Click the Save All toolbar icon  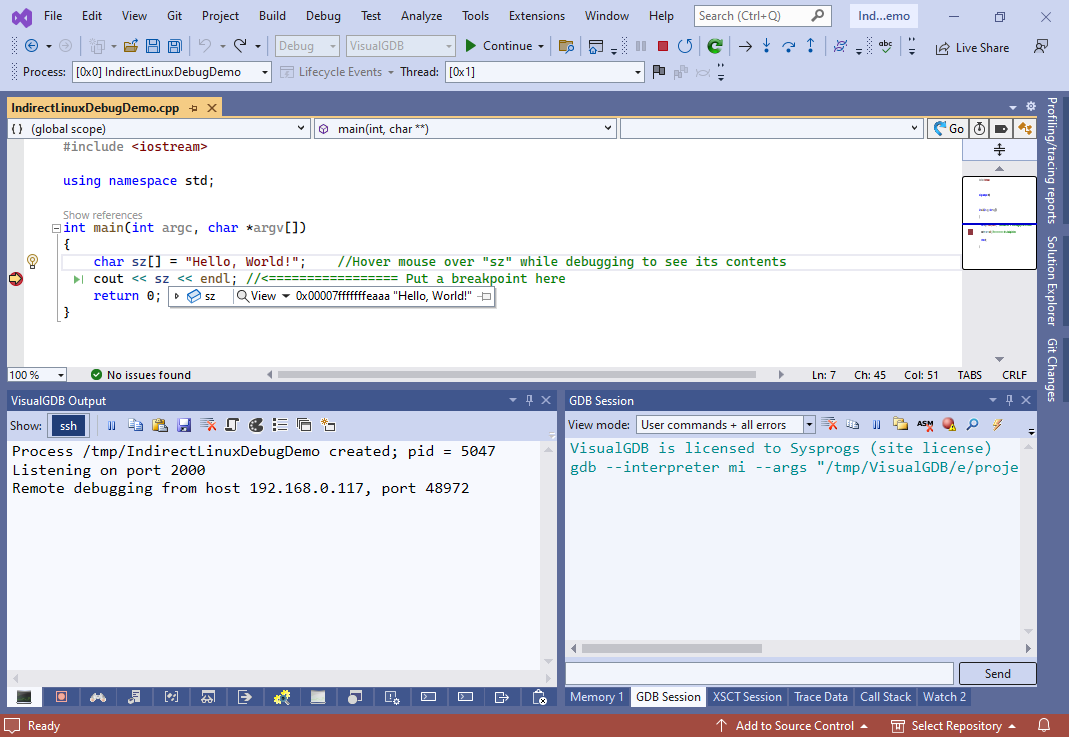click(174, 46)
